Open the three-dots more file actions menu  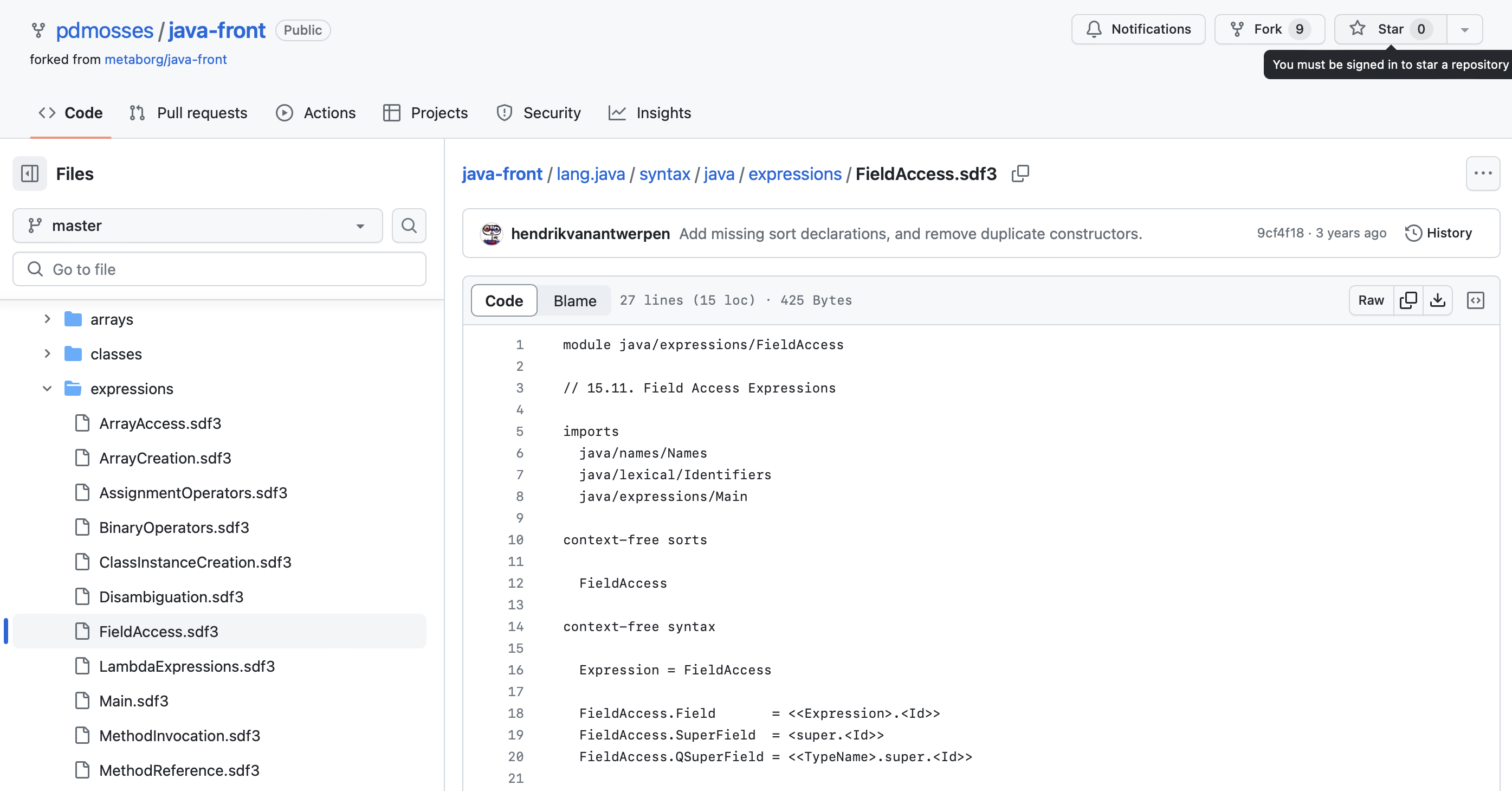pyautogui.click(x=1483, y=174)
